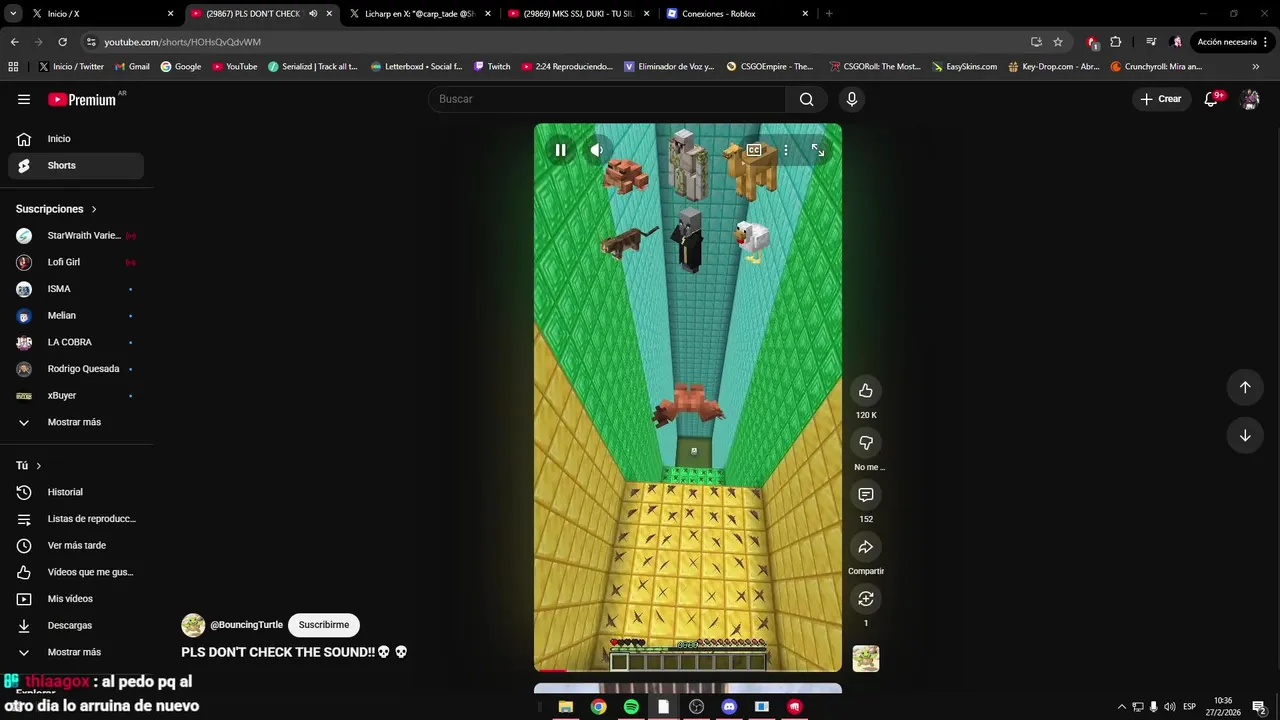Go to next Short with down arrow
Image resolution: width=1280 pixels, height=720 pixels.
click(x=1245, y=435)
